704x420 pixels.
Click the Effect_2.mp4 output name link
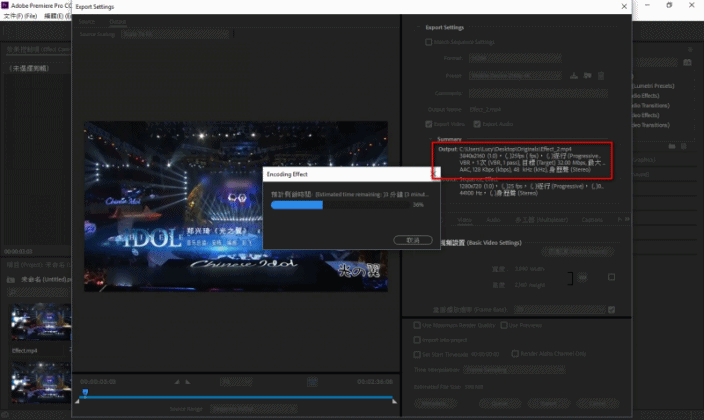pyautogui.click(x=485, y=109)
